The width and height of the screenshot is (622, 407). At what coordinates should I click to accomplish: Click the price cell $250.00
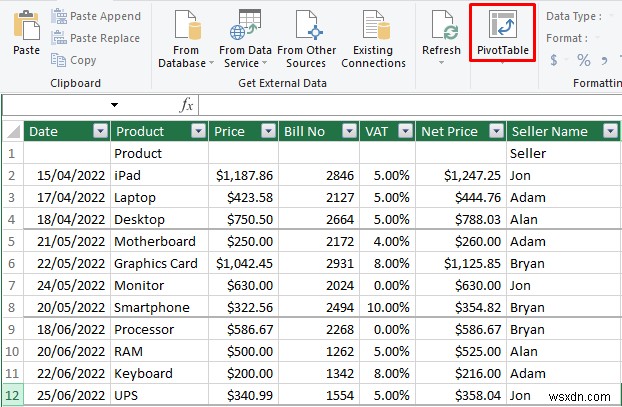244,241
